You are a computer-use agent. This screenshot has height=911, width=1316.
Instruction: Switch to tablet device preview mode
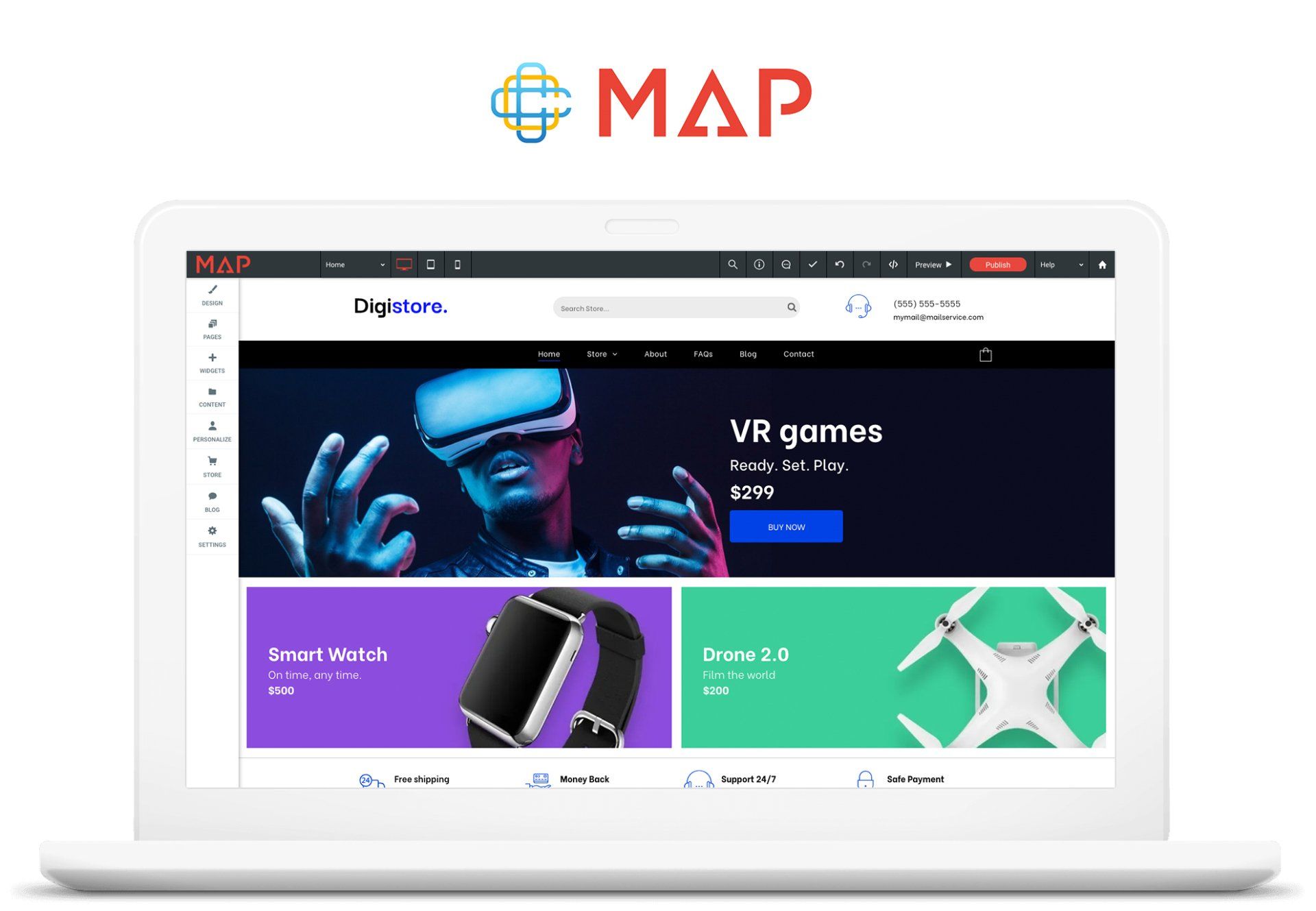click(431, 264)
